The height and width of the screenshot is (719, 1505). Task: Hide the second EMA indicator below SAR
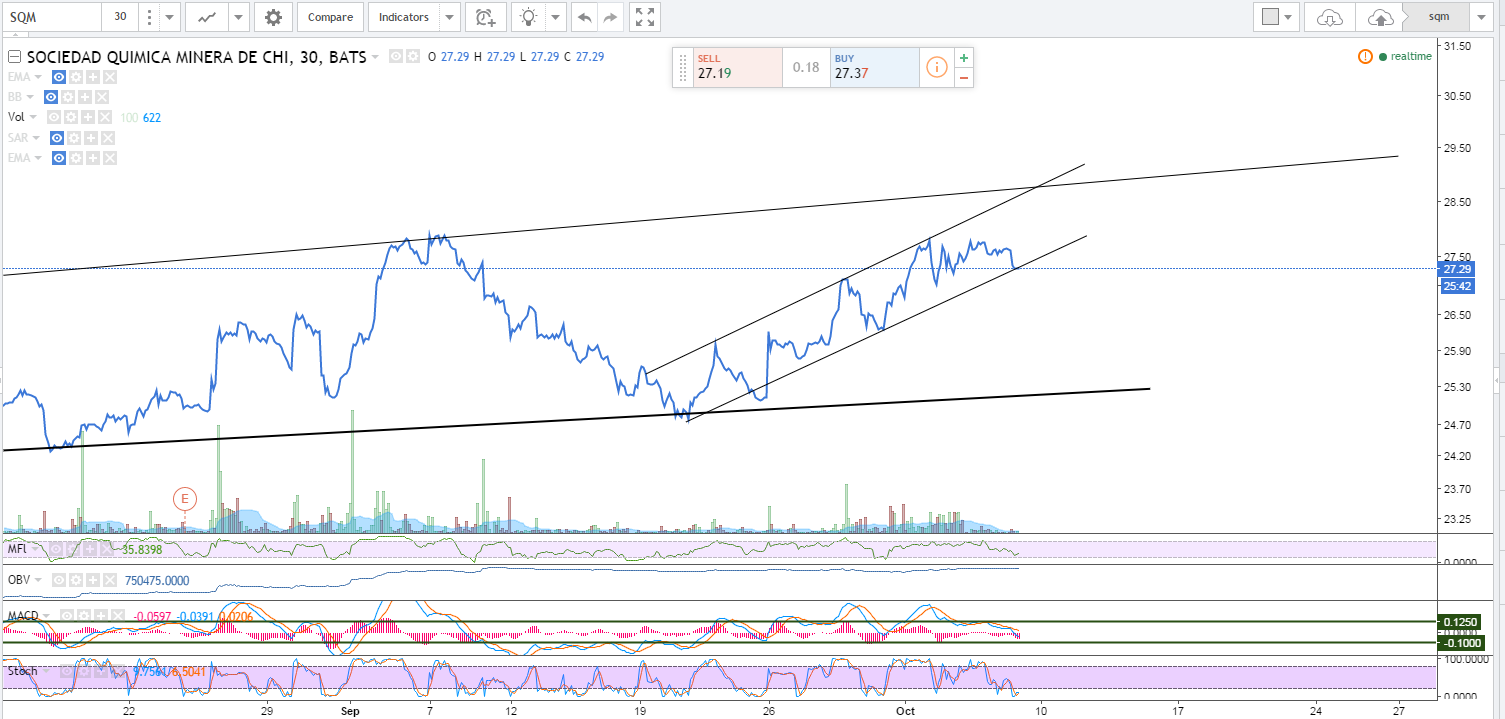[58, 158]
